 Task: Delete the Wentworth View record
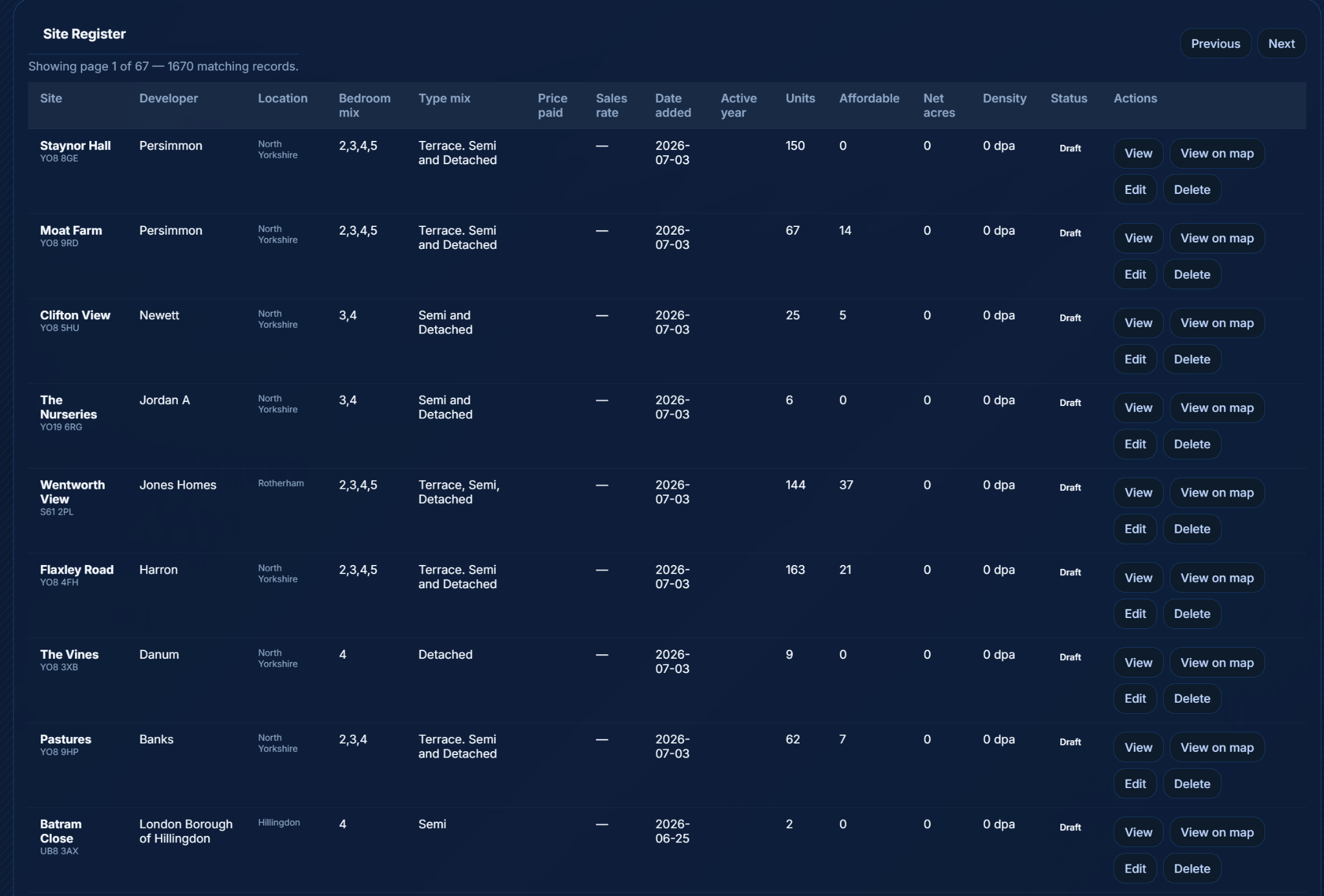pyautogui.click(x=1191, y=528)
